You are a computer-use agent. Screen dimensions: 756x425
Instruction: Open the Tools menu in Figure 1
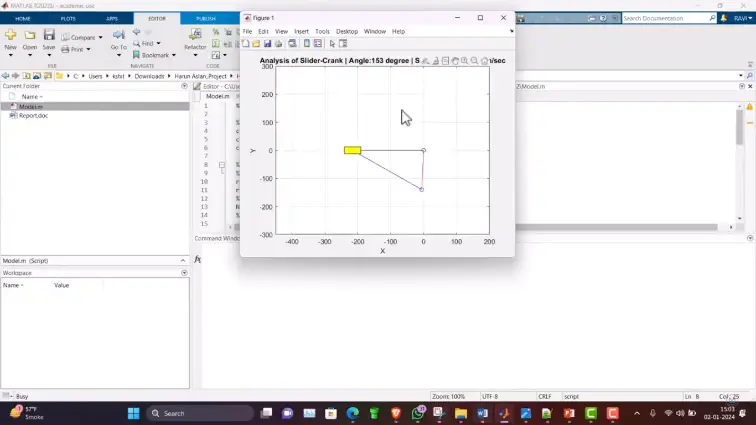pos(322,31)
